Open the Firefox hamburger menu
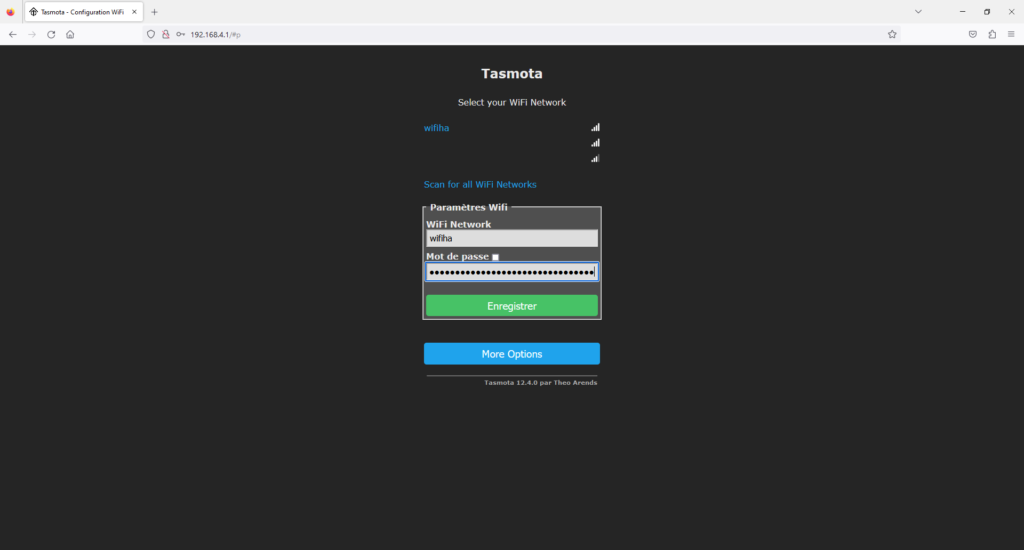Image resolution: width=1024 pixels, height=550 pixels. click(x=1011, y=35)
